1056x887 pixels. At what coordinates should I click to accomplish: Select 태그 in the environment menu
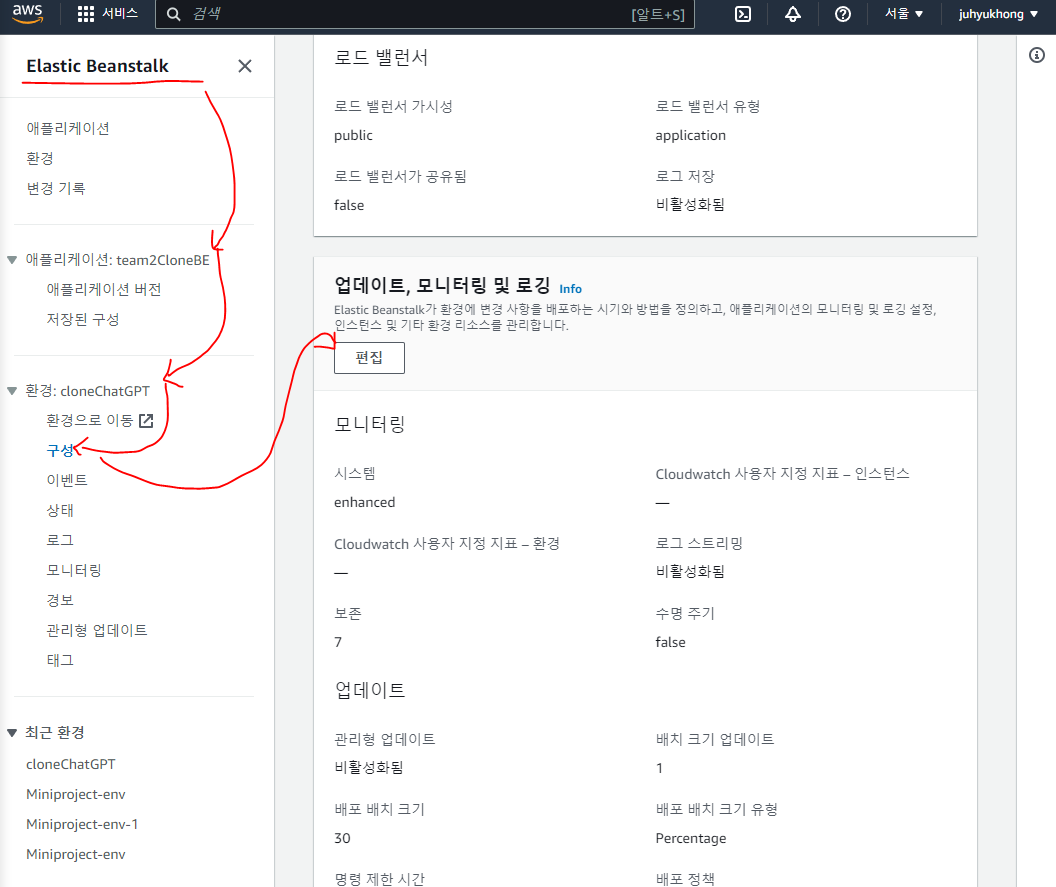60,660
